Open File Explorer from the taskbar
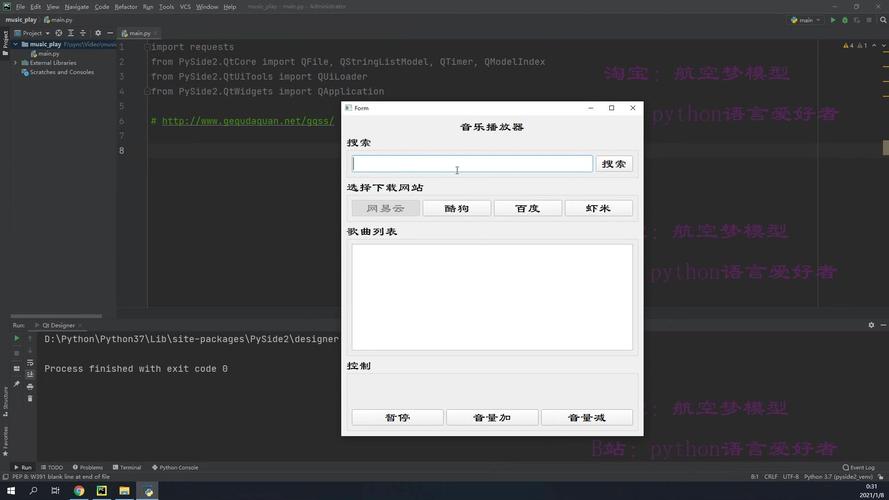Image resolution: width=889 pixels, height=500 pixels. pos(124,491)
